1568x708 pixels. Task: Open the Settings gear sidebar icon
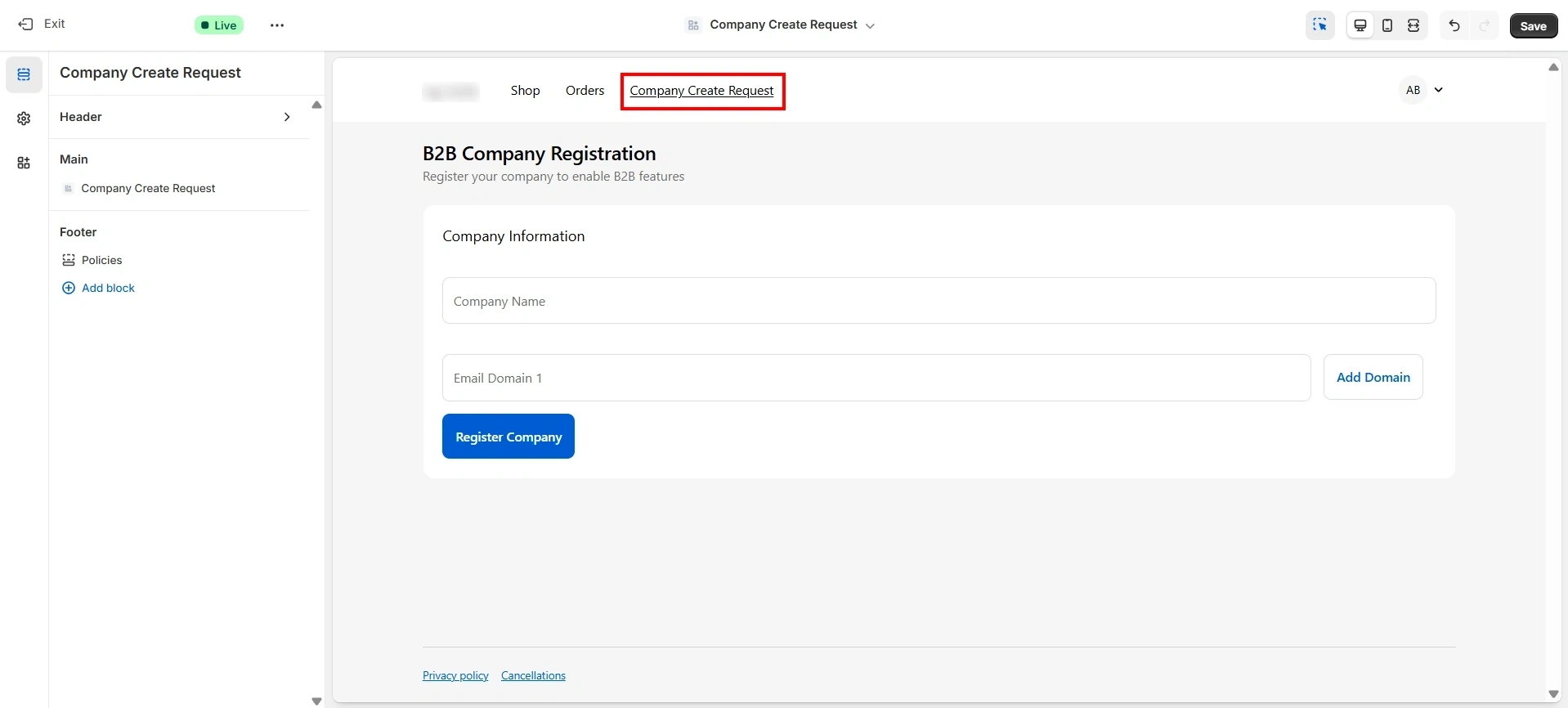pyautogui.click(x=24, y=119)
